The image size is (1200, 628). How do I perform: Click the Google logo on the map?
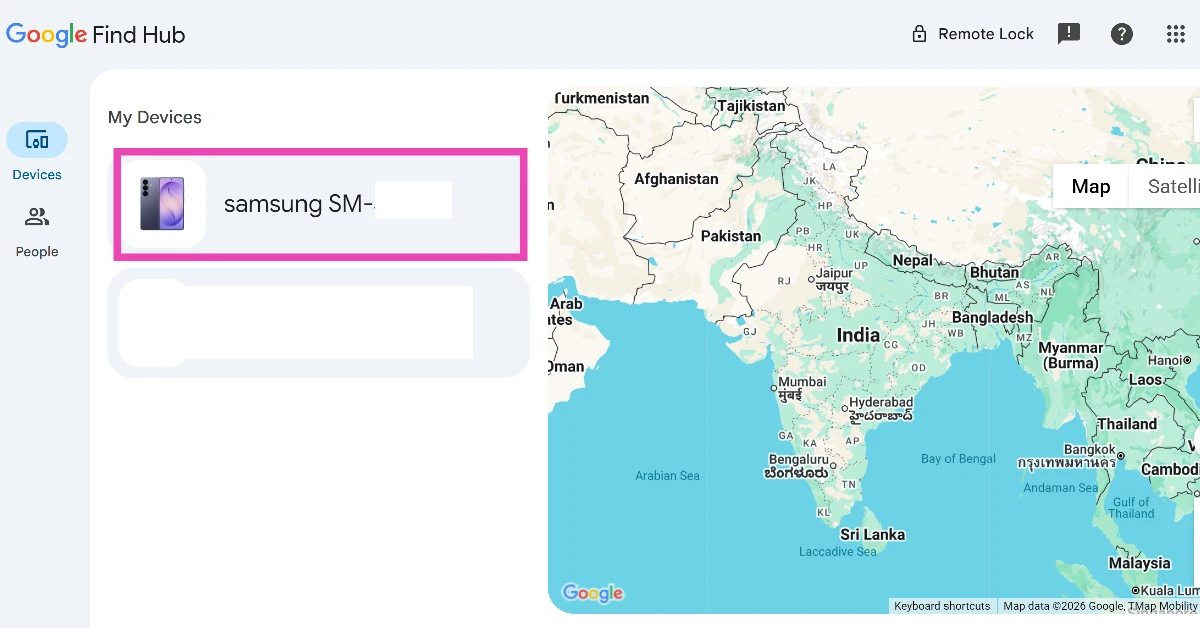[593, 593]
